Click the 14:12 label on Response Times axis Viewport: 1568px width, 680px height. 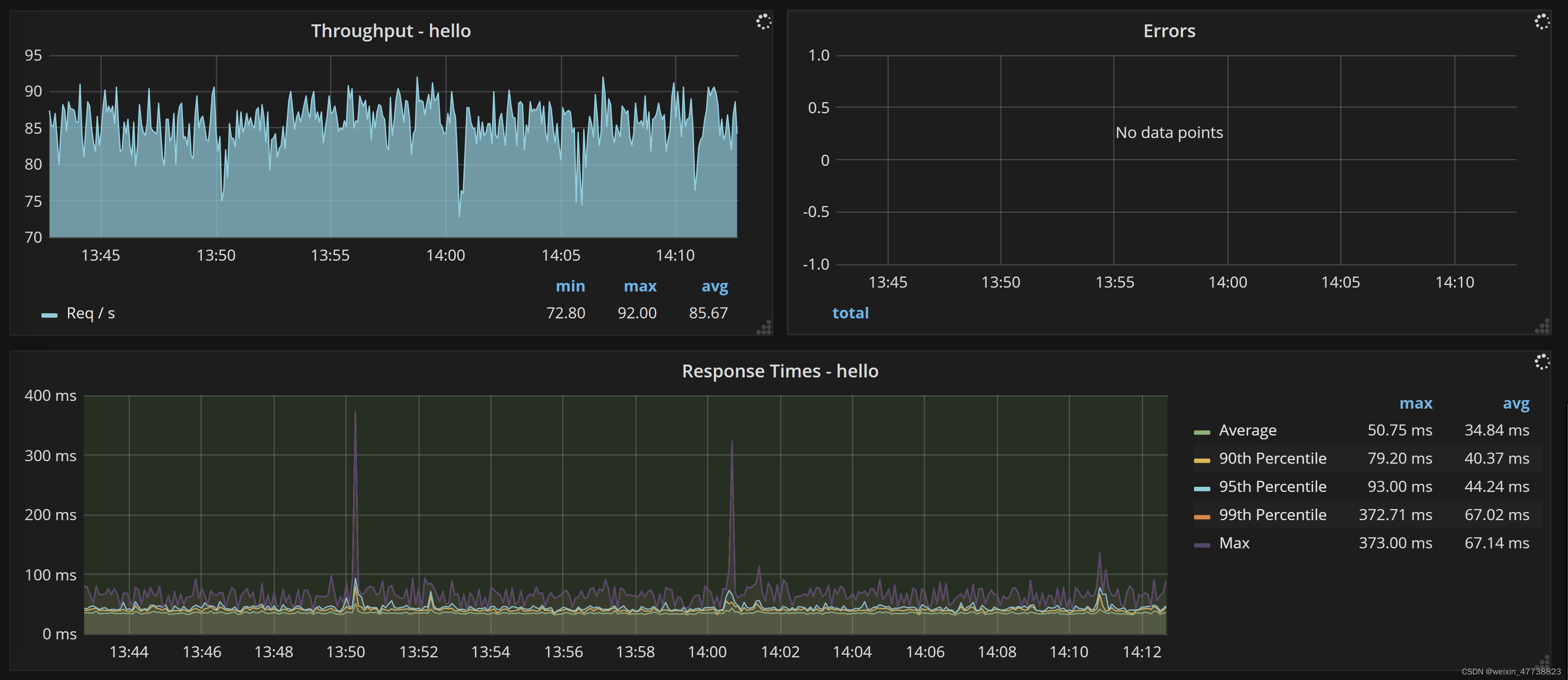pyautogui.click(x=1141, y=652)
